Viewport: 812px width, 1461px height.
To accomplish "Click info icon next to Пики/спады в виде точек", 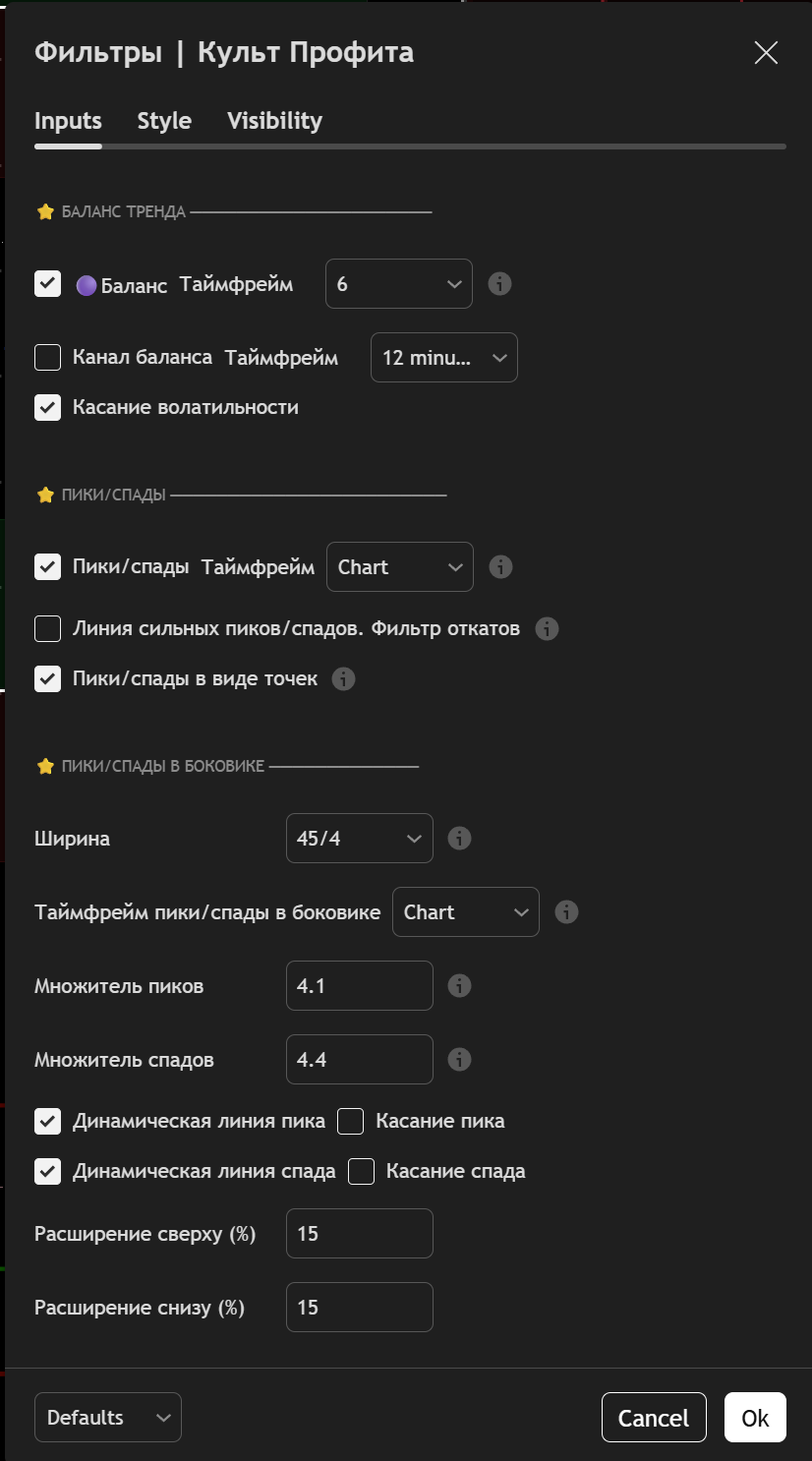I will 343,678.
